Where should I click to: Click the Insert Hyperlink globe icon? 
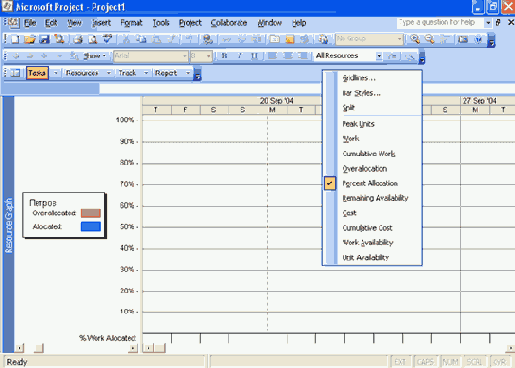coord(208,39)
